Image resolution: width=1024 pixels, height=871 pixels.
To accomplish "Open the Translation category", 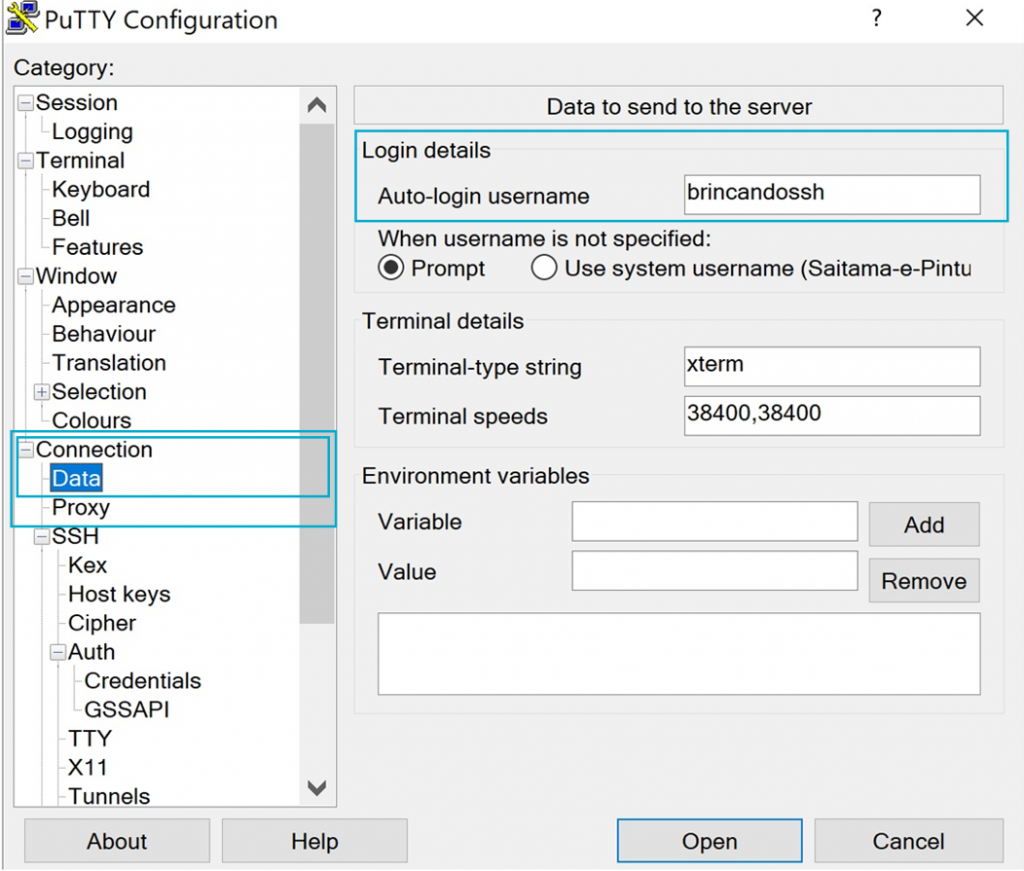I will coord(109,362).
